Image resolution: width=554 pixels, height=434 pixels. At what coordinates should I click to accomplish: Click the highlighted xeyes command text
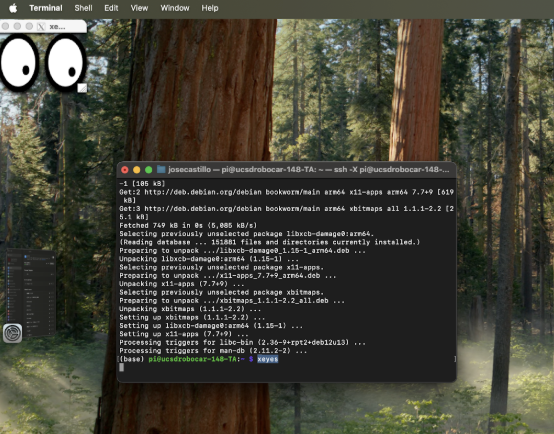(x=267, y=359)
